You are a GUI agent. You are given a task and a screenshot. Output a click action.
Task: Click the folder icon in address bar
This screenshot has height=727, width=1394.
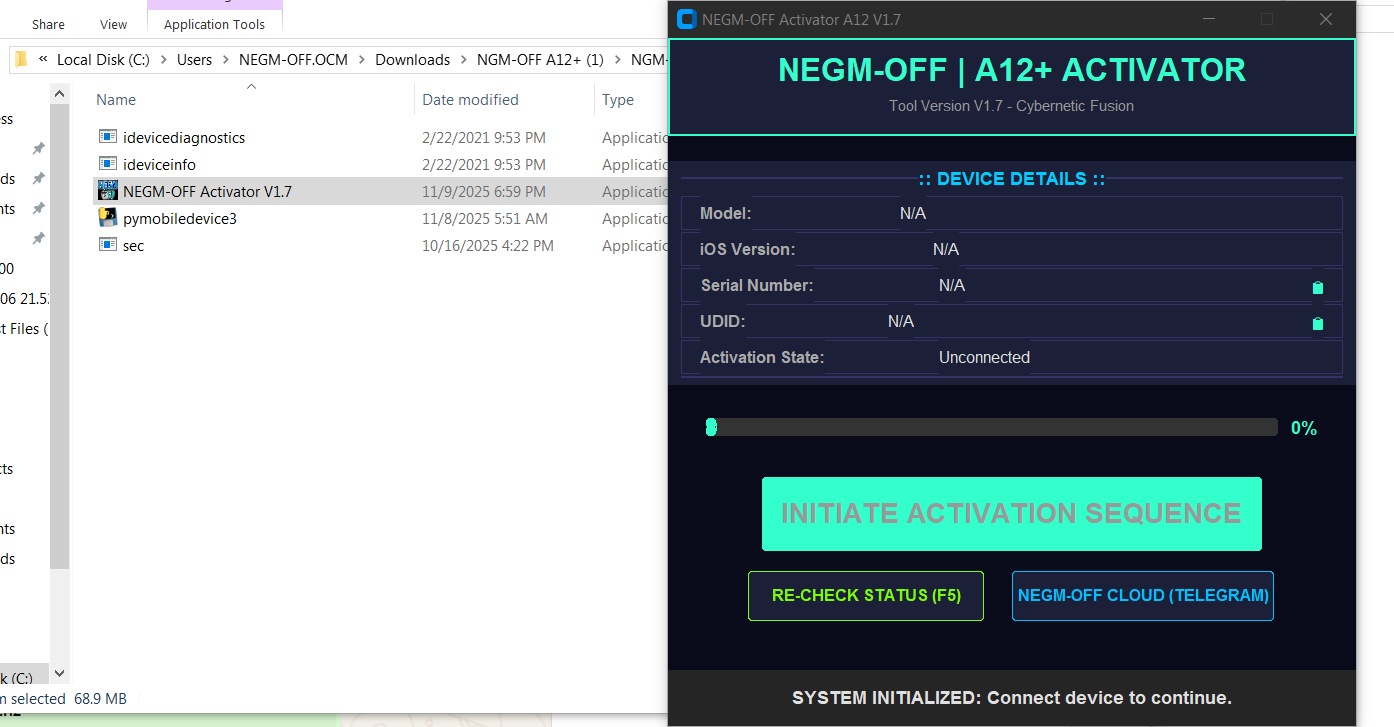(x=21, y=60)
